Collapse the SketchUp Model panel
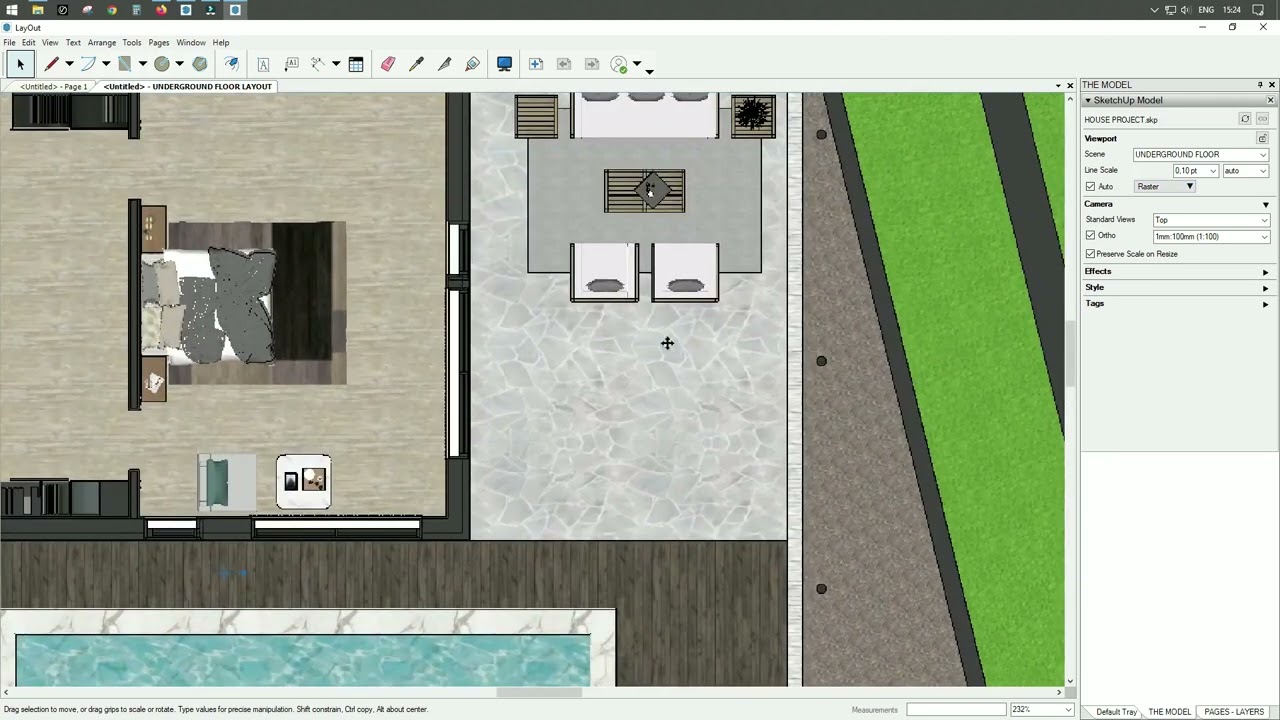This screenshot has height=720, width=1280. point(1088,101)
